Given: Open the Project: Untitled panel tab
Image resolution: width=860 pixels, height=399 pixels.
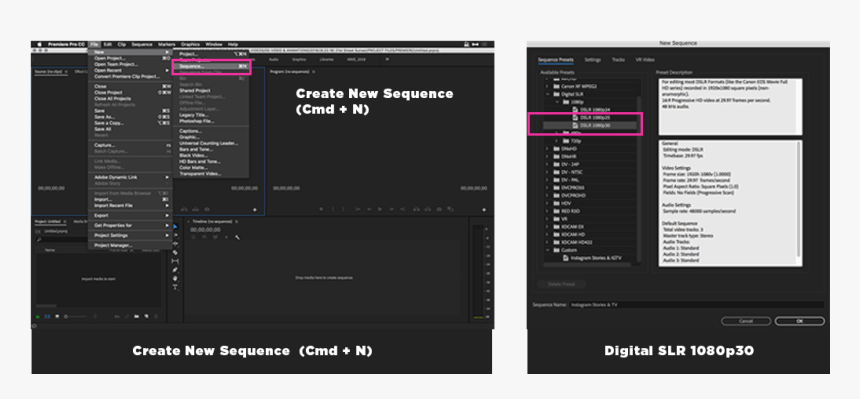Looking at the screenshot, I should coord(48,221).
